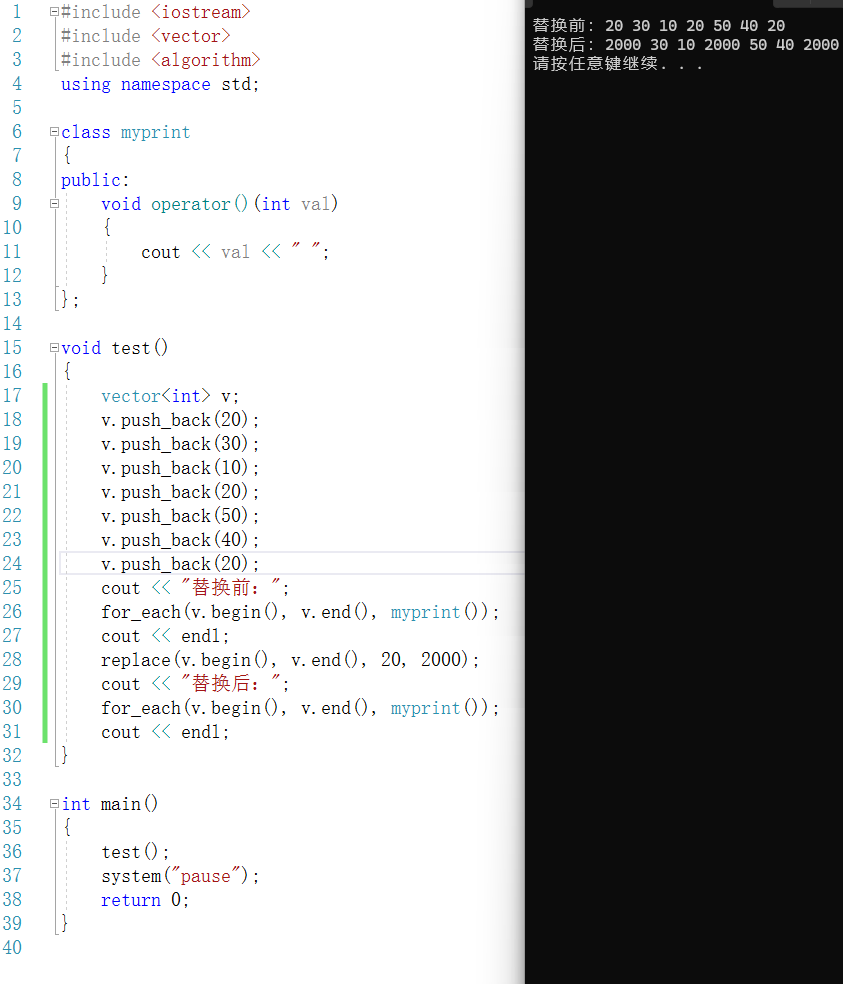The image size is (843, 984).
Task: Click the 'test();' call inside main
Action: coord(135,852)
